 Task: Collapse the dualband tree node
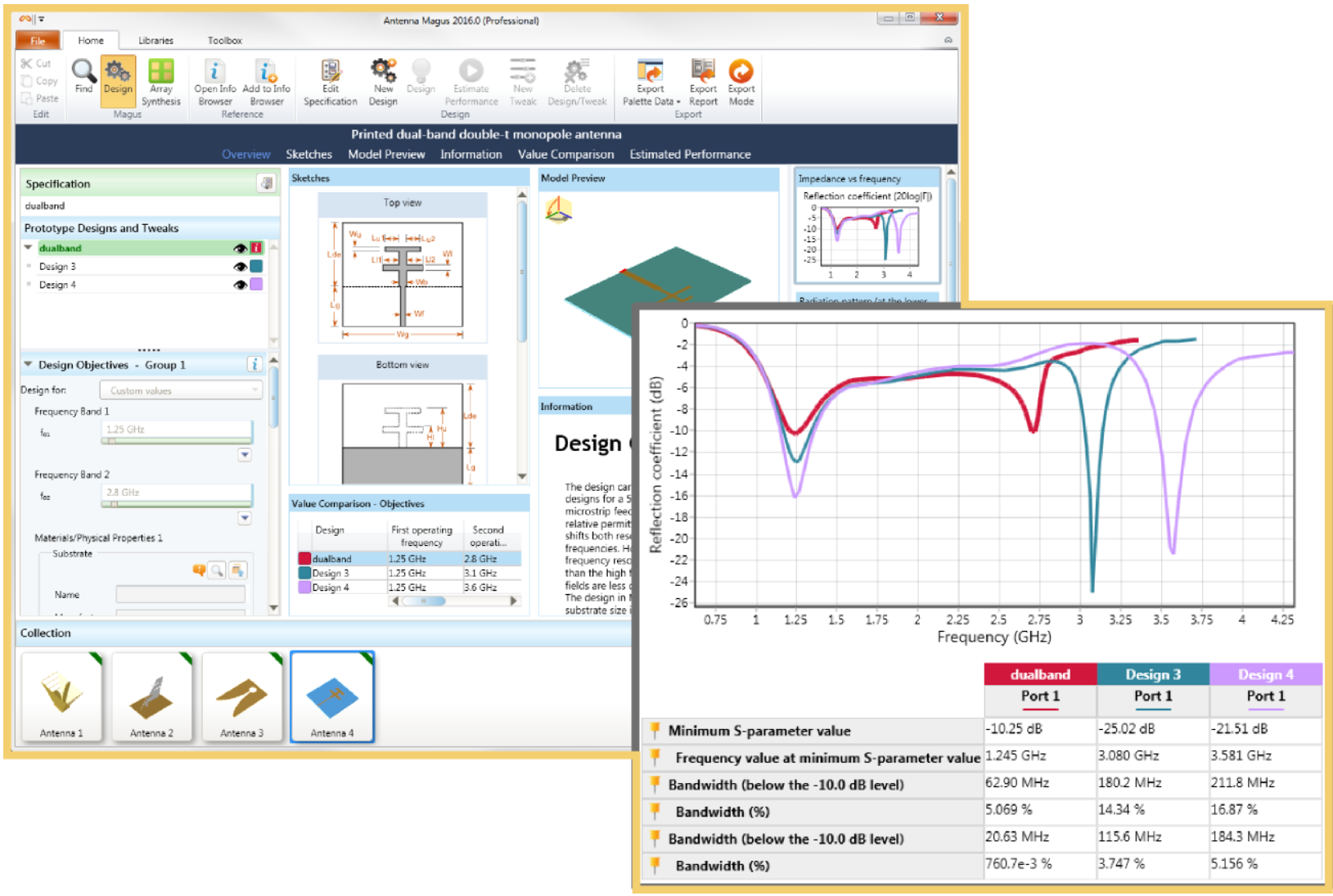(29, 247)
